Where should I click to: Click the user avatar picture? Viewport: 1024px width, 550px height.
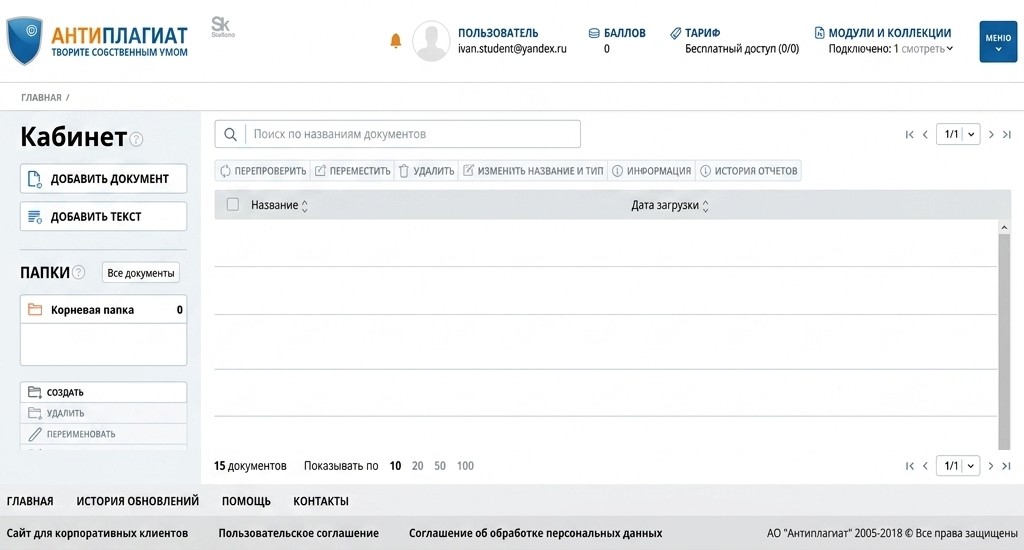coord(431,40)
